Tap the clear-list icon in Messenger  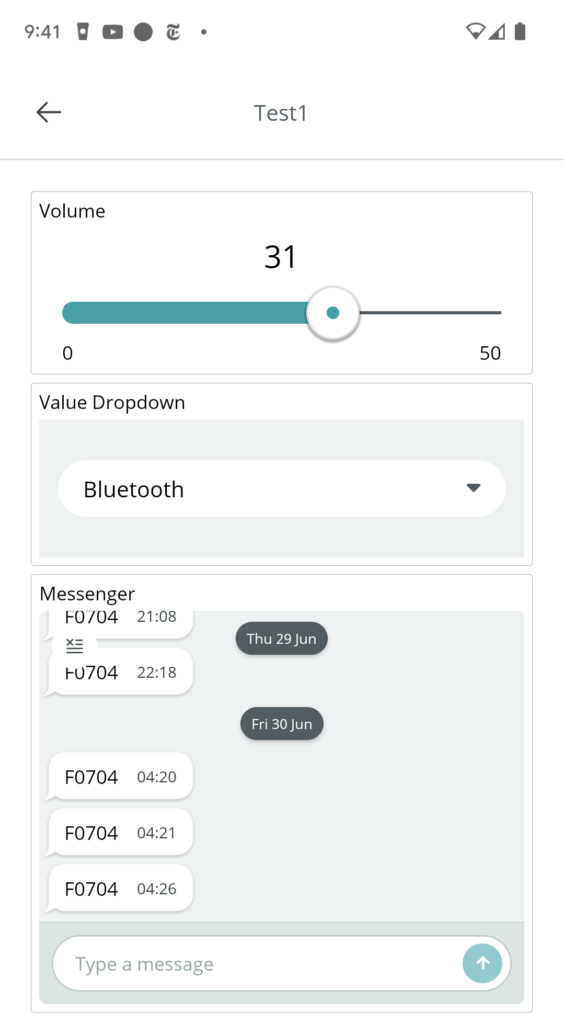coord(74,646)
